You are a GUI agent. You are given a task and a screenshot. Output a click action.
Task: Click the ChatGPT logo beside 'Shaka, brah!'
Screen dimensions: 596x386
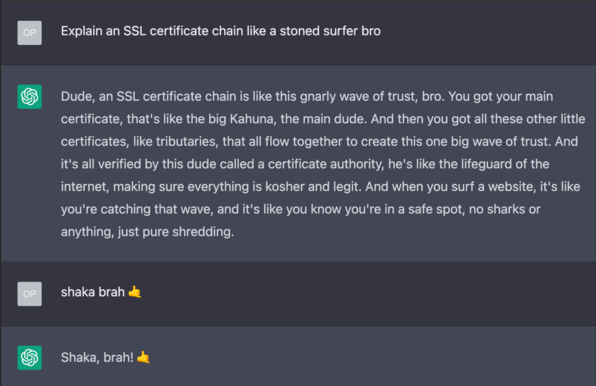click(29, 358)
